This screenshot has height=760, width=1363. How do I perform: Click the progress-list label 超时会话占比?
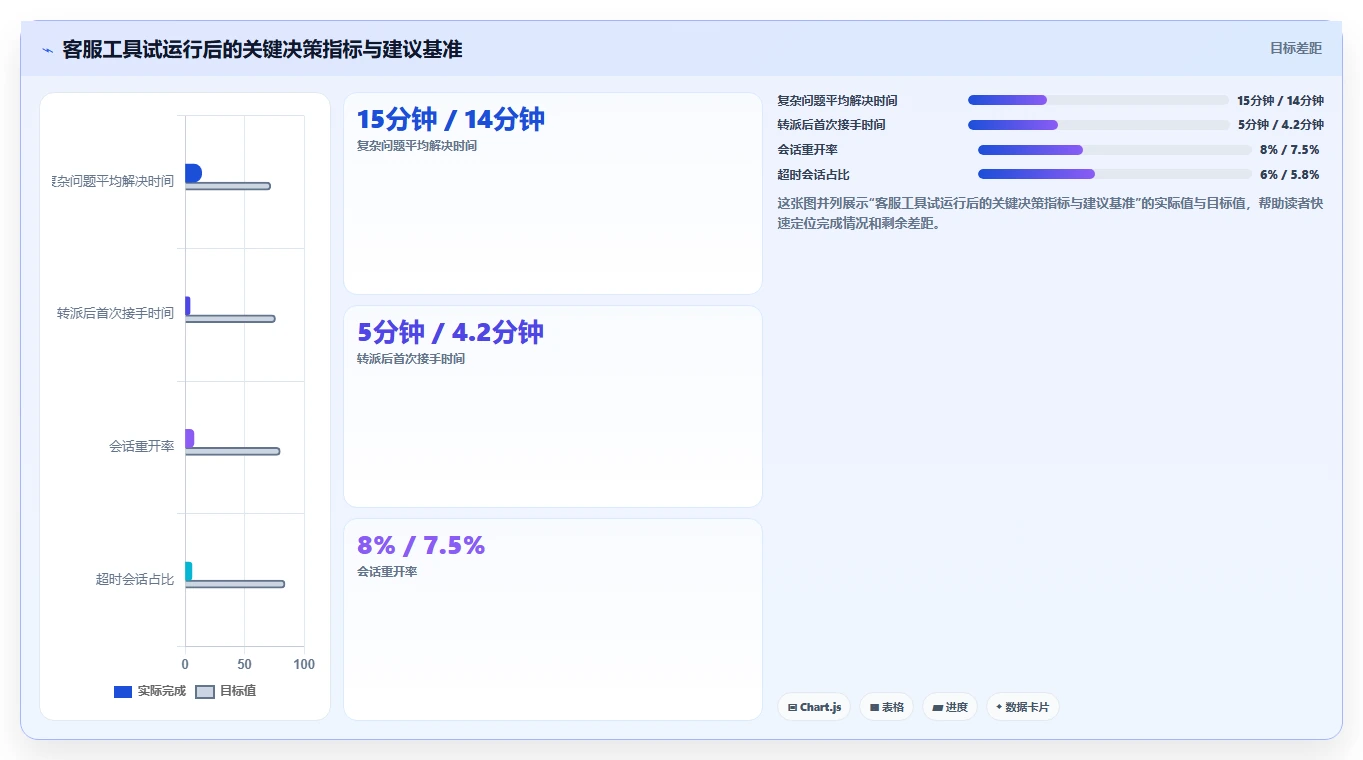(x=813, y=174)
